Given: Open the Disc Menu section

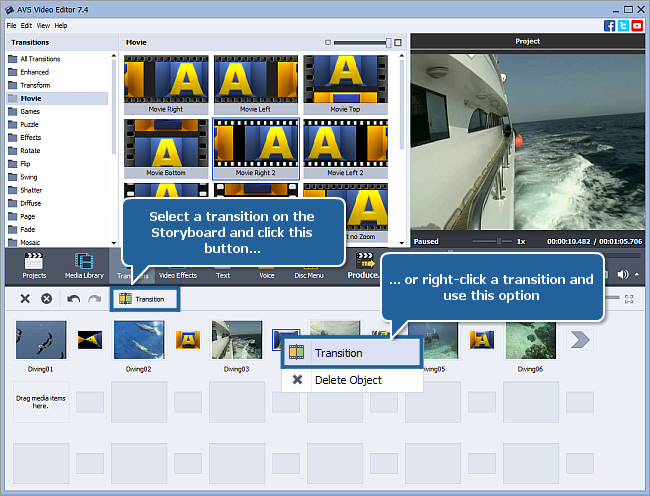Looking at the screenshot, I should click(309, 275).
